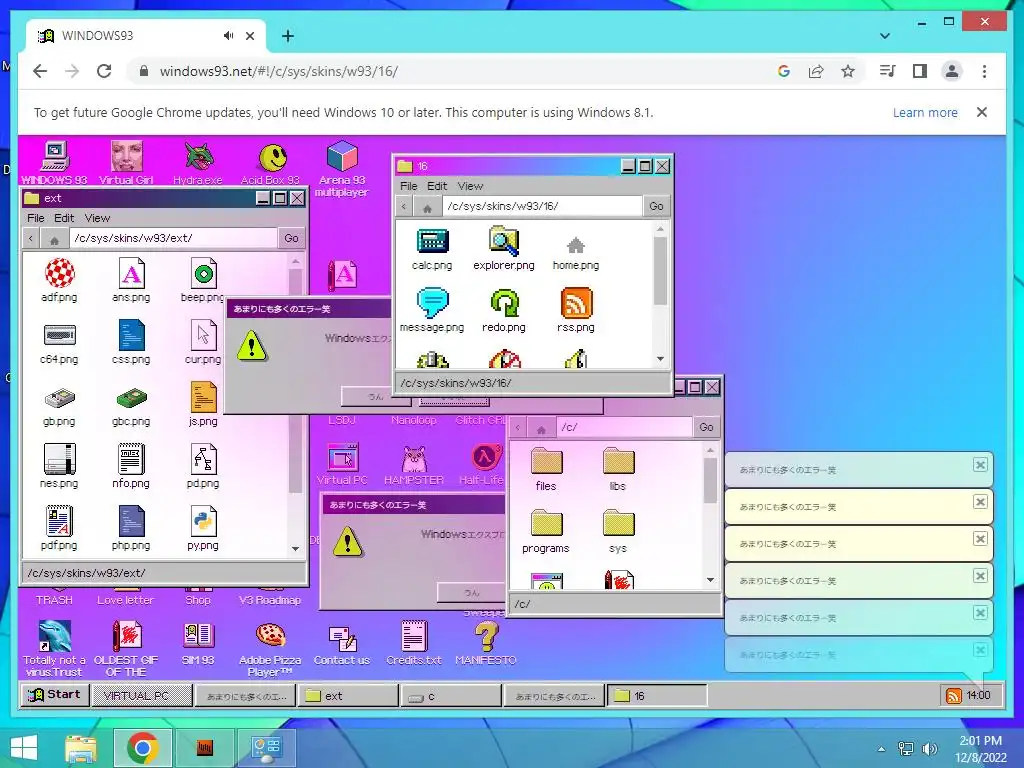Open View menu in ext window
The height and width of the screenshot is (768, 1024).
coord(97,218)
